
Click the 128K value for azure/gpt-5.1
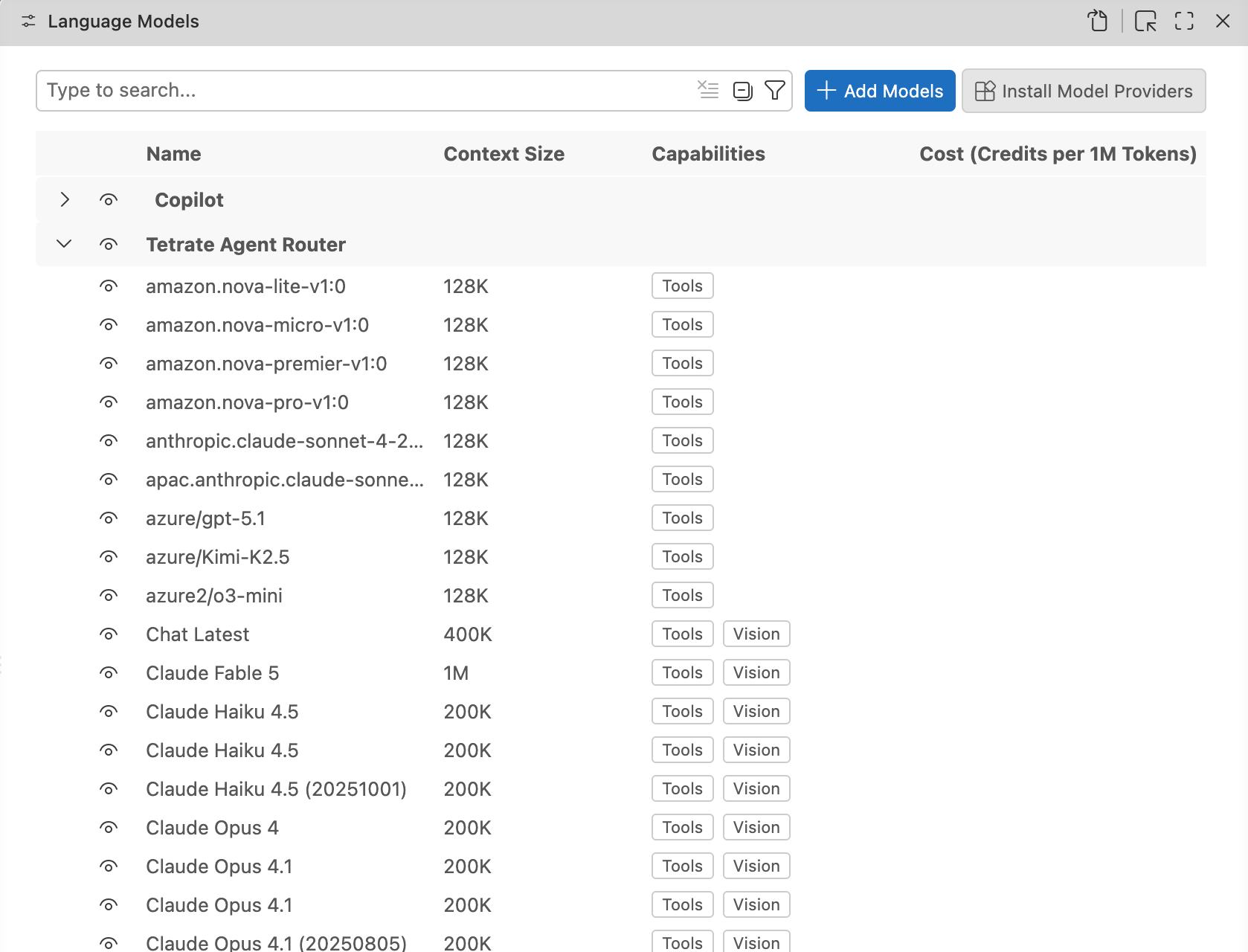click(x=466, y=518)
